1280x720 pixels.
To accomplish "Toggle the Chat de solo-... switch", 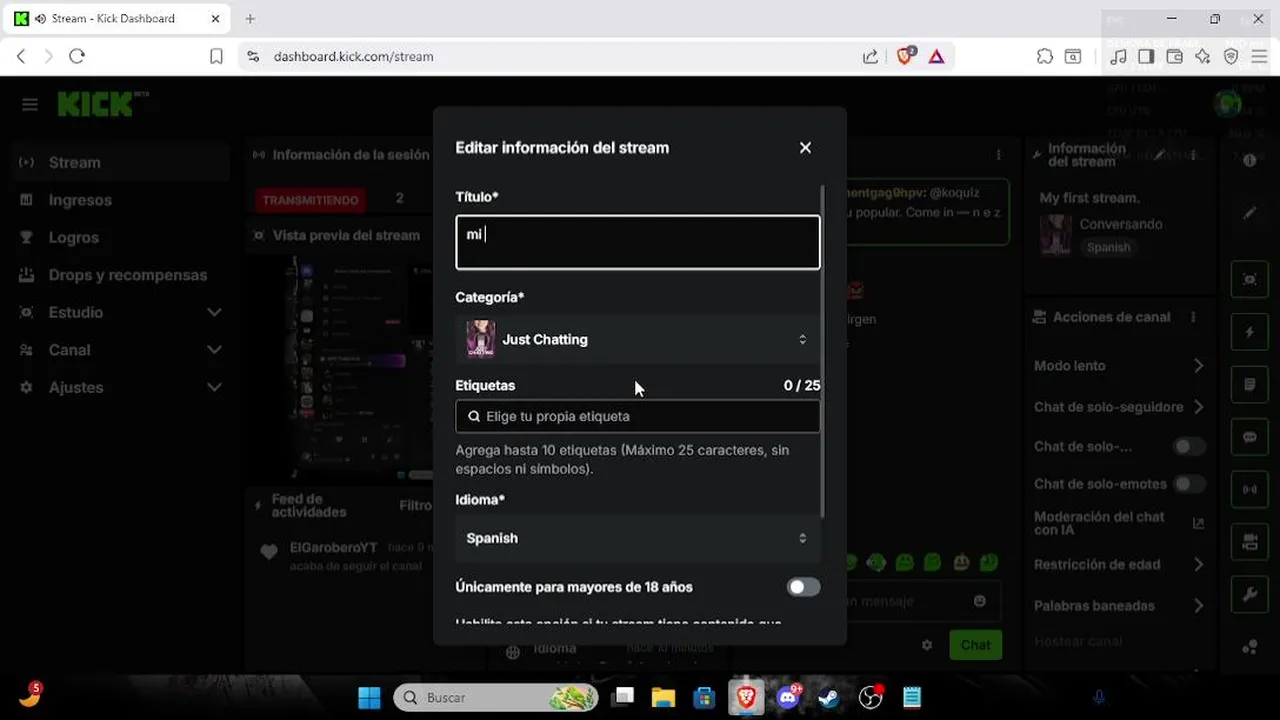I will pos(1189,446).
